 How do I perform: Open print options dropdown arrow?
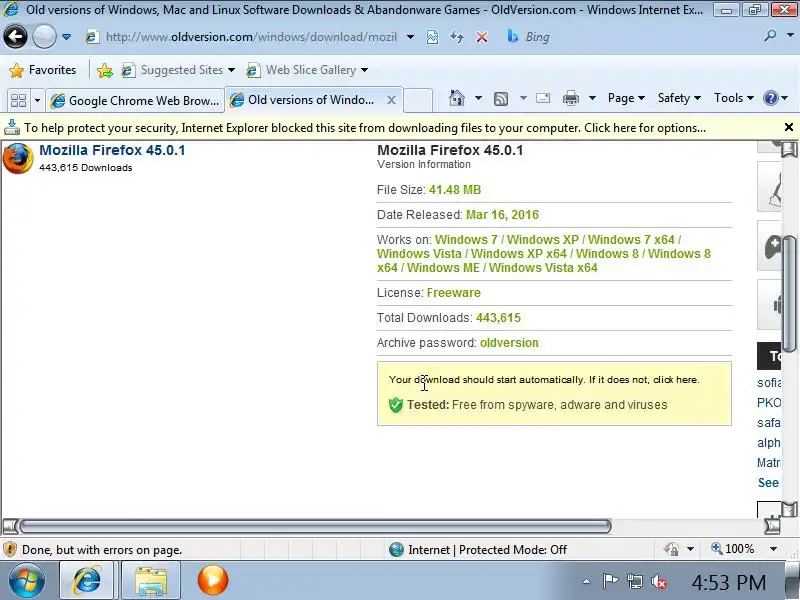coord(592,98)
